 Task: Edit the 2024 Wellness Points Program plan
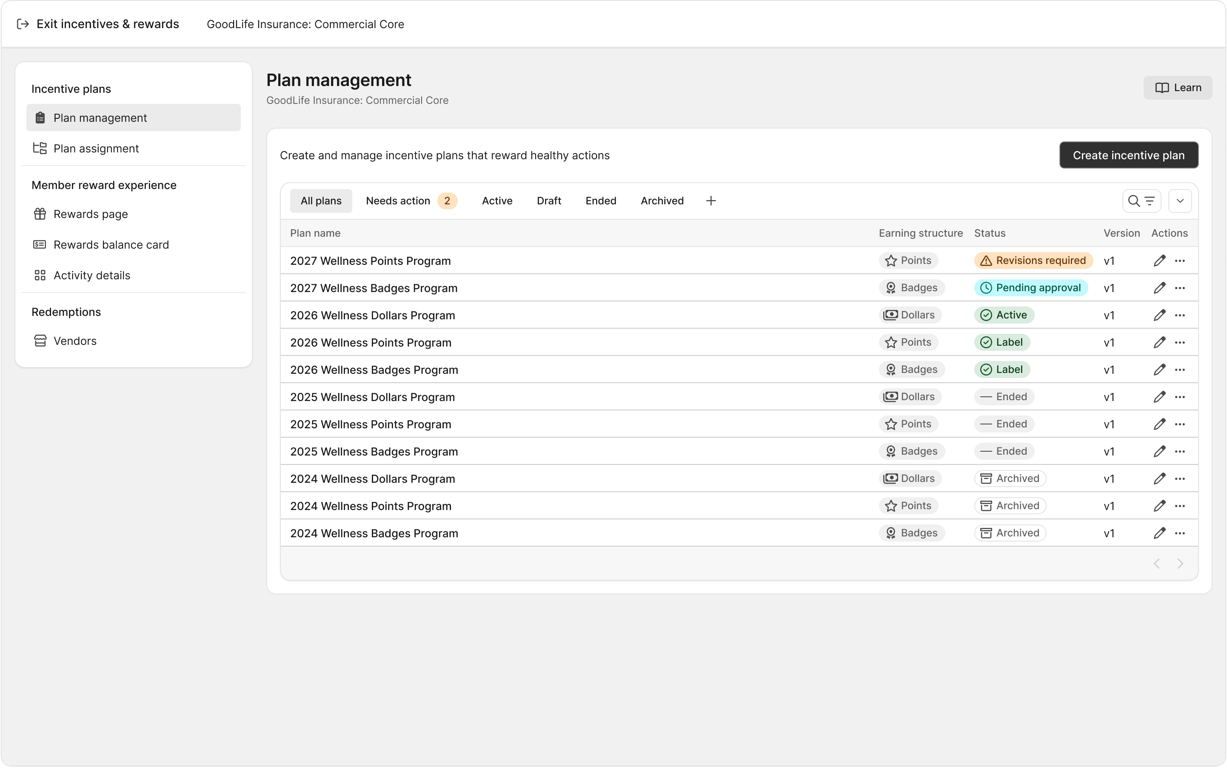point(1159,506)
